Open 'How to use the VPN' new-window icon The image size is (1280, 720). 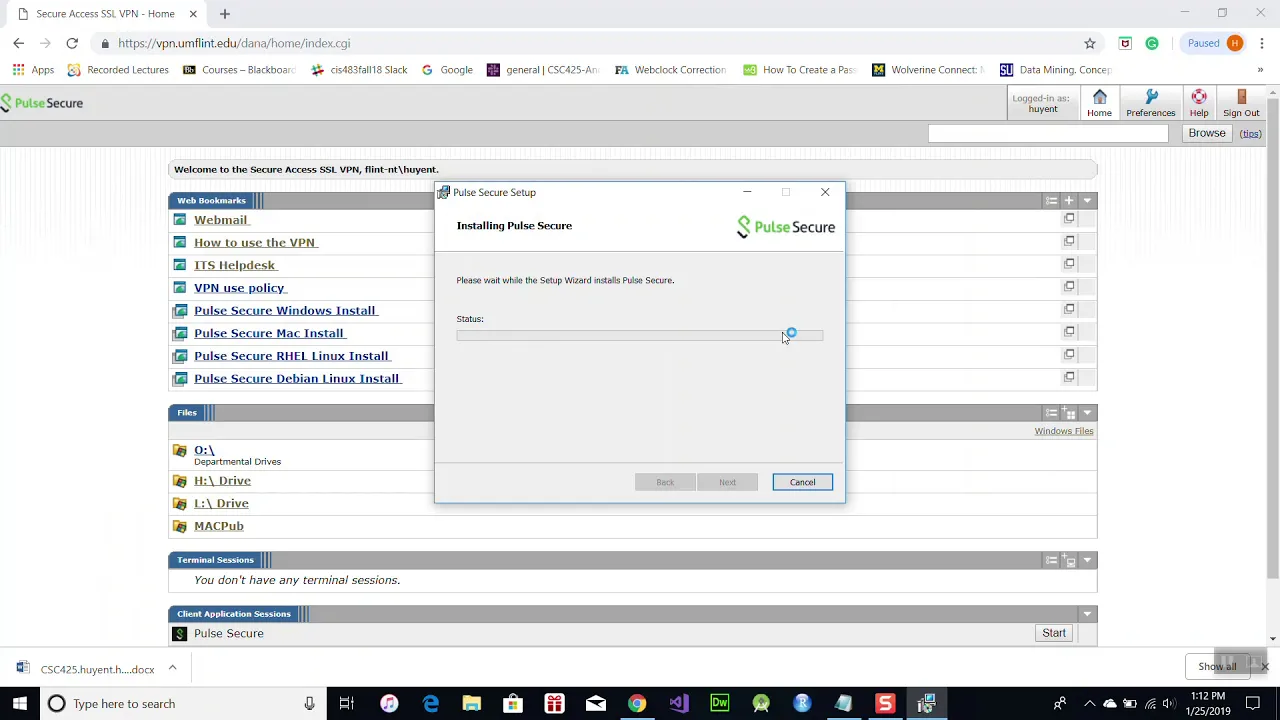[x=1069, y=241]
